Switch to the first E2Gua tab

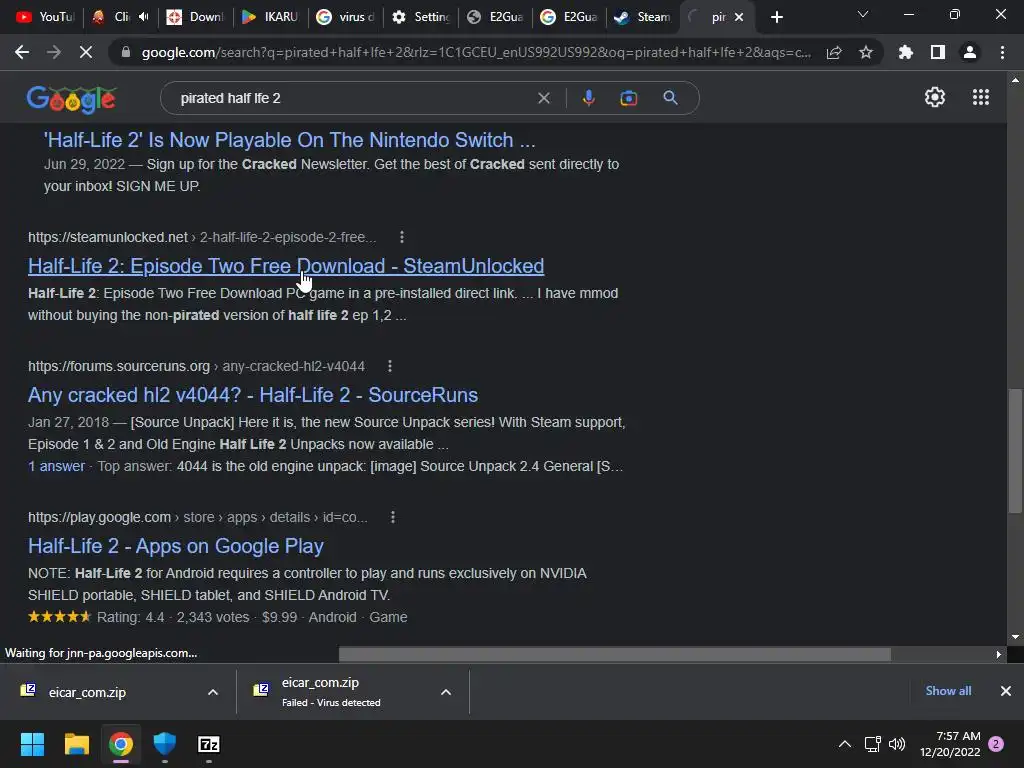pos(495,17)
